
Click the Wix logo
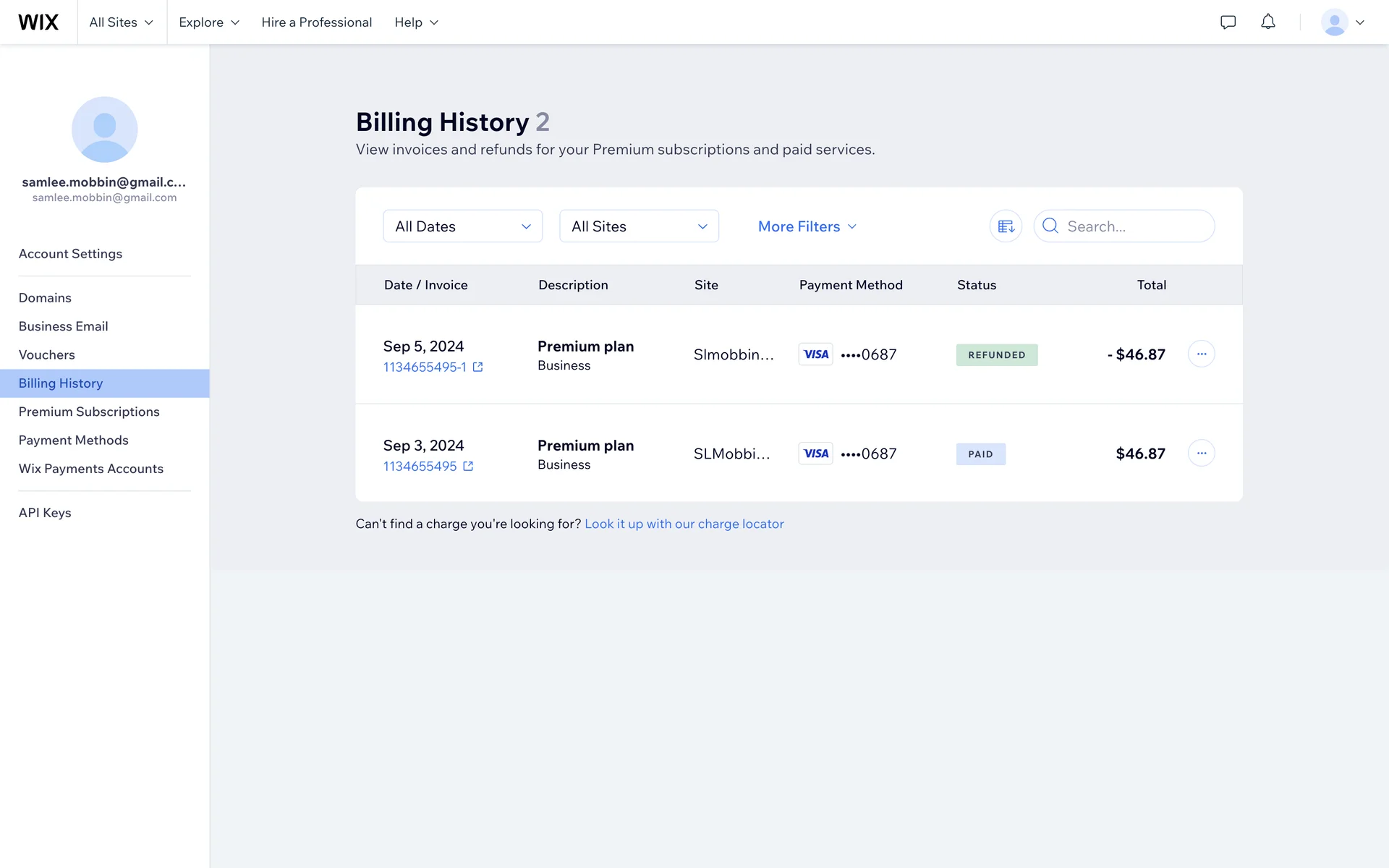click(38, 22)
